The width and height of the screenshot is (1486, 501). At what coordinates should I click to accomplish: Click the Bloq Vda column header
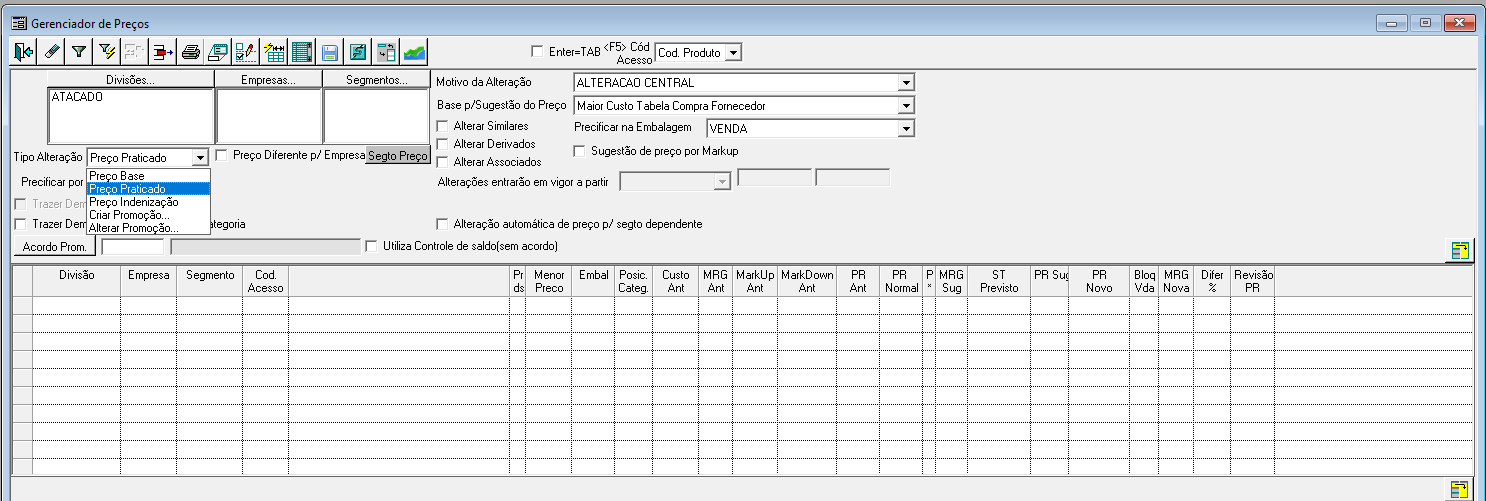(x=1145, y=281)
